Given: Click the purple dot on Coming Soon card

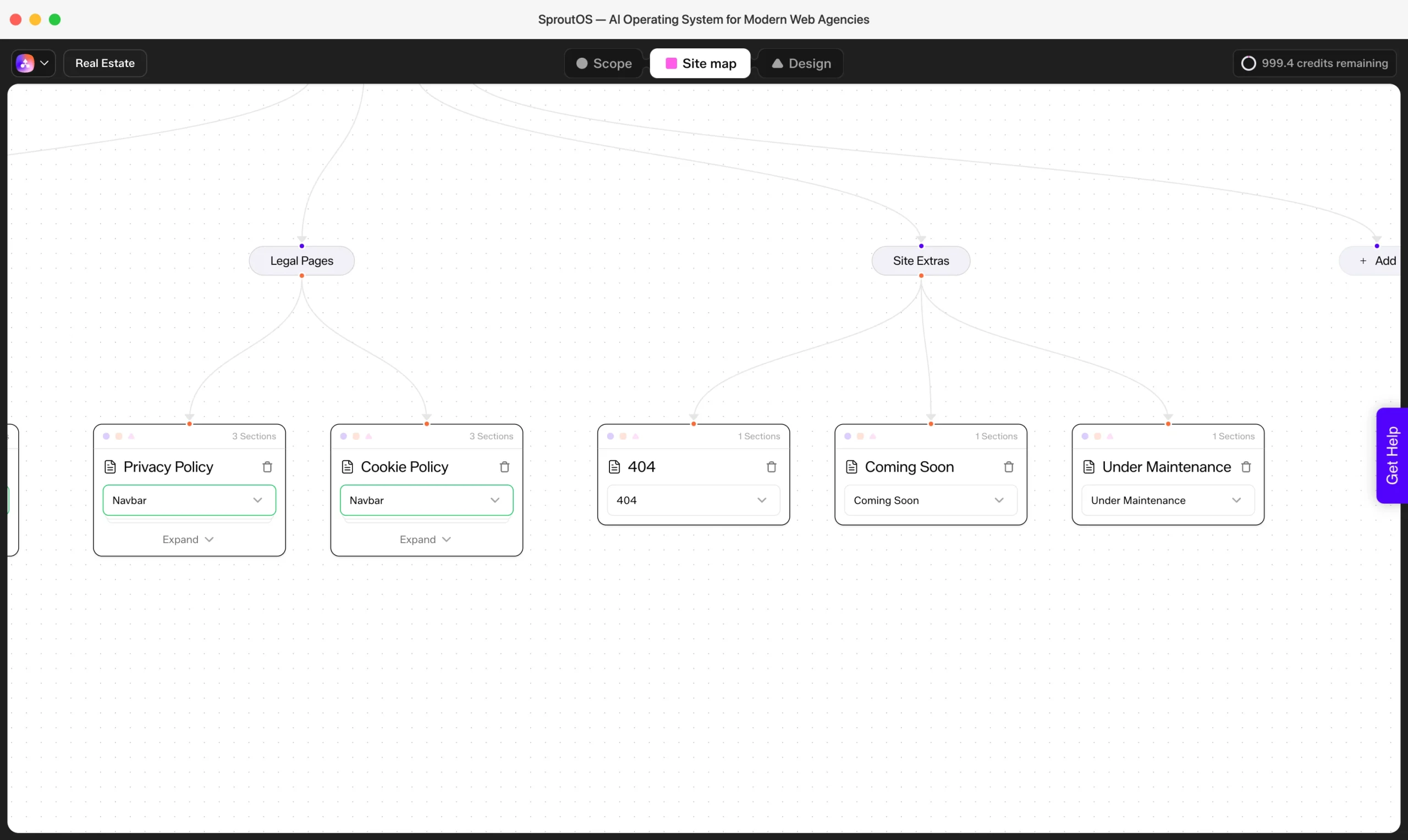Looking at the screenshot, I should coord(848,436).
